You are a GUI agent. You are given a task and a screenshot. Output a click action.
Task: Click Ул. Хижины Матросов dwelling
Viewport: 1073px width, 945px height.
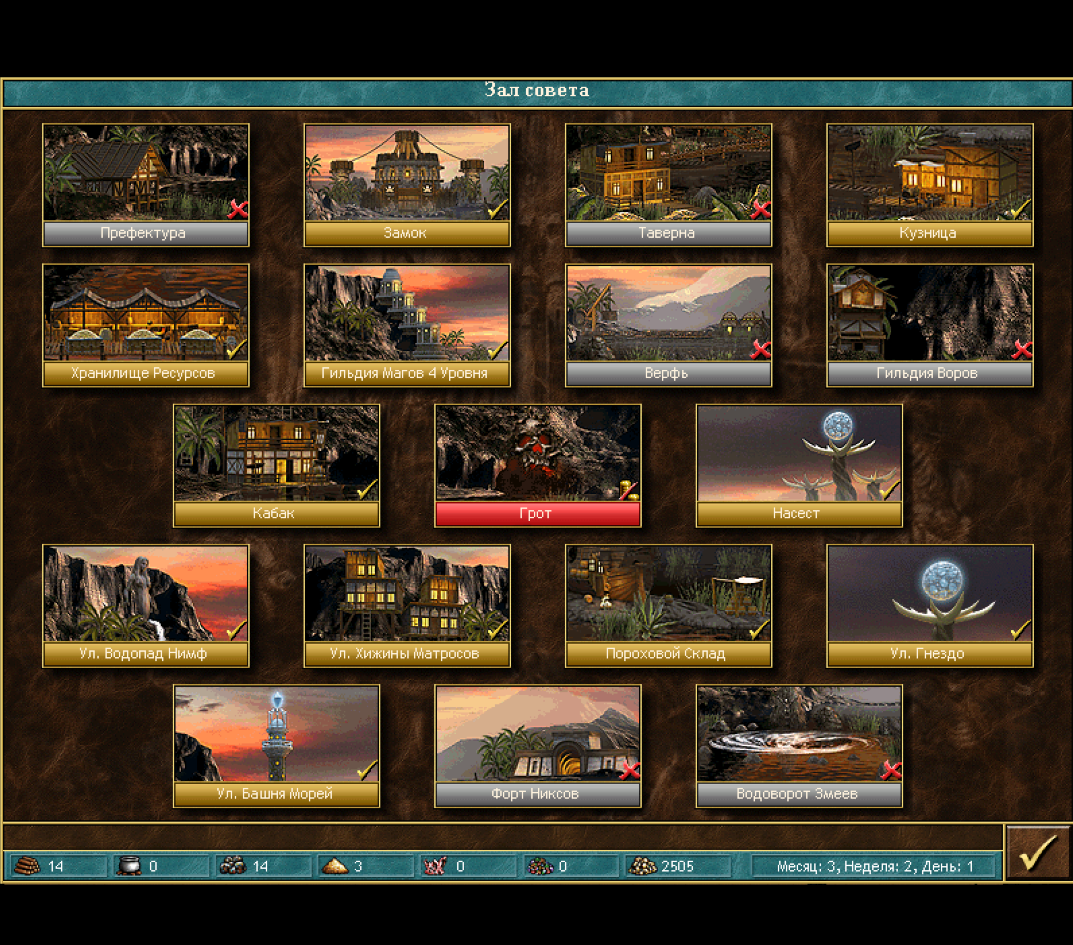[407, 606]
